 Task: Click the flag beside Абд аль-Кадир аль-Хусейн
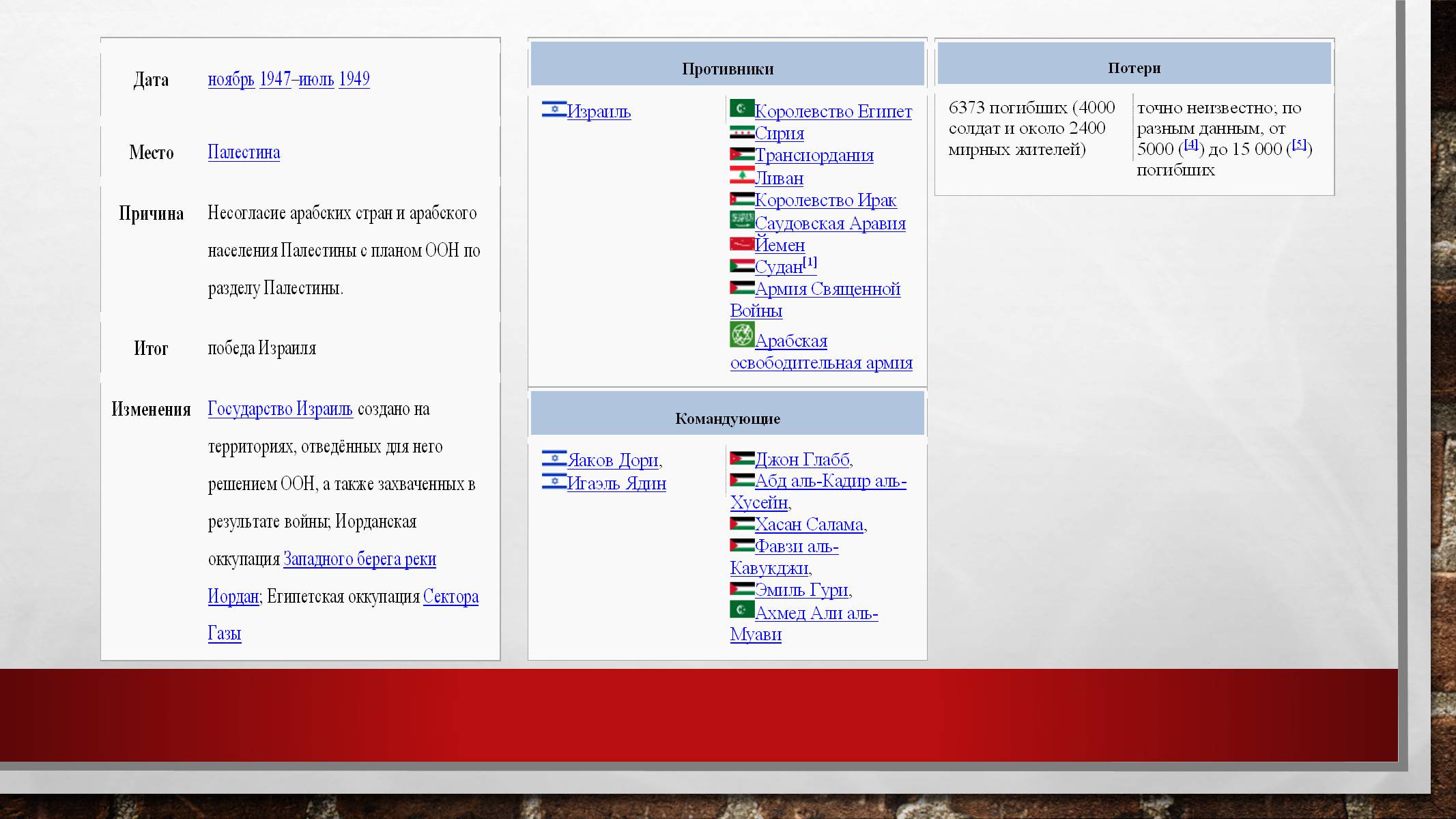(742, 480)
